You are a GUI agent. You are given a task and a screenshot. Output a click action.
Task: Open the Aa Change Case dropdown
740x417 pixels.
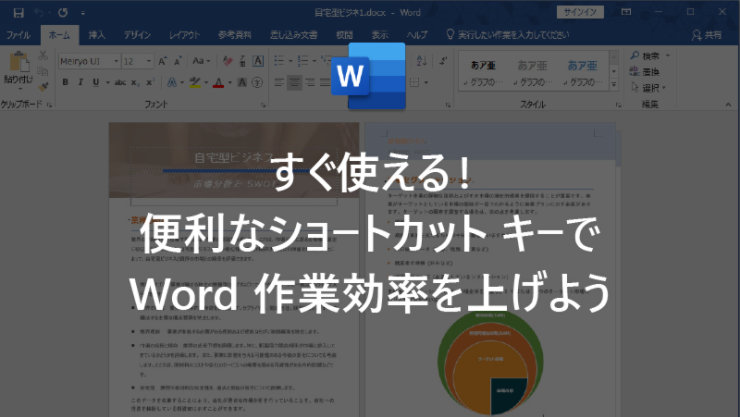[x=201, y=61]
